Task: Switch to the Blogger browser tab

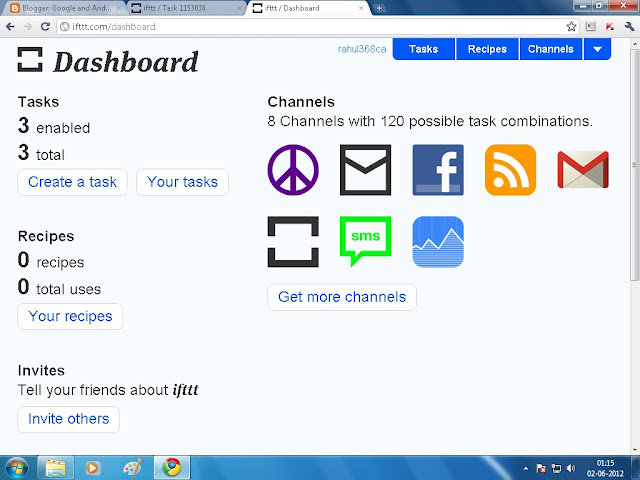Action: click(63, 8)
